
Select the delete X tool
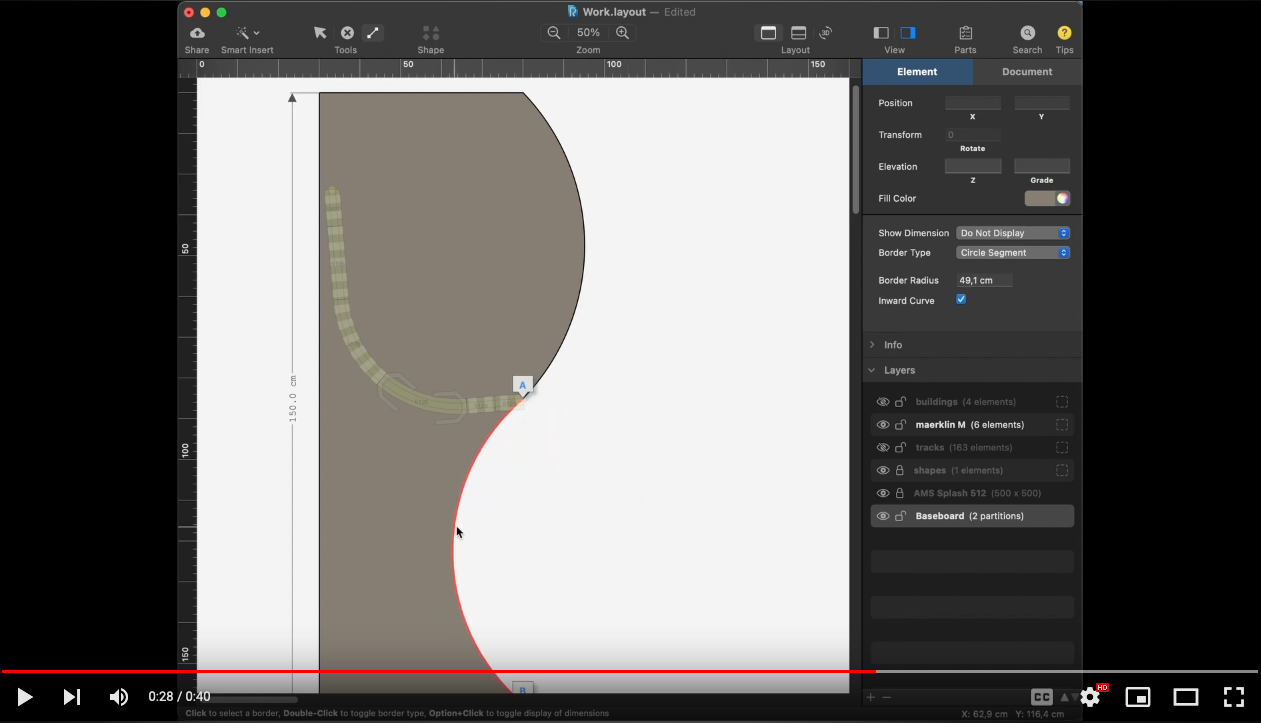[x=347, y=33]
